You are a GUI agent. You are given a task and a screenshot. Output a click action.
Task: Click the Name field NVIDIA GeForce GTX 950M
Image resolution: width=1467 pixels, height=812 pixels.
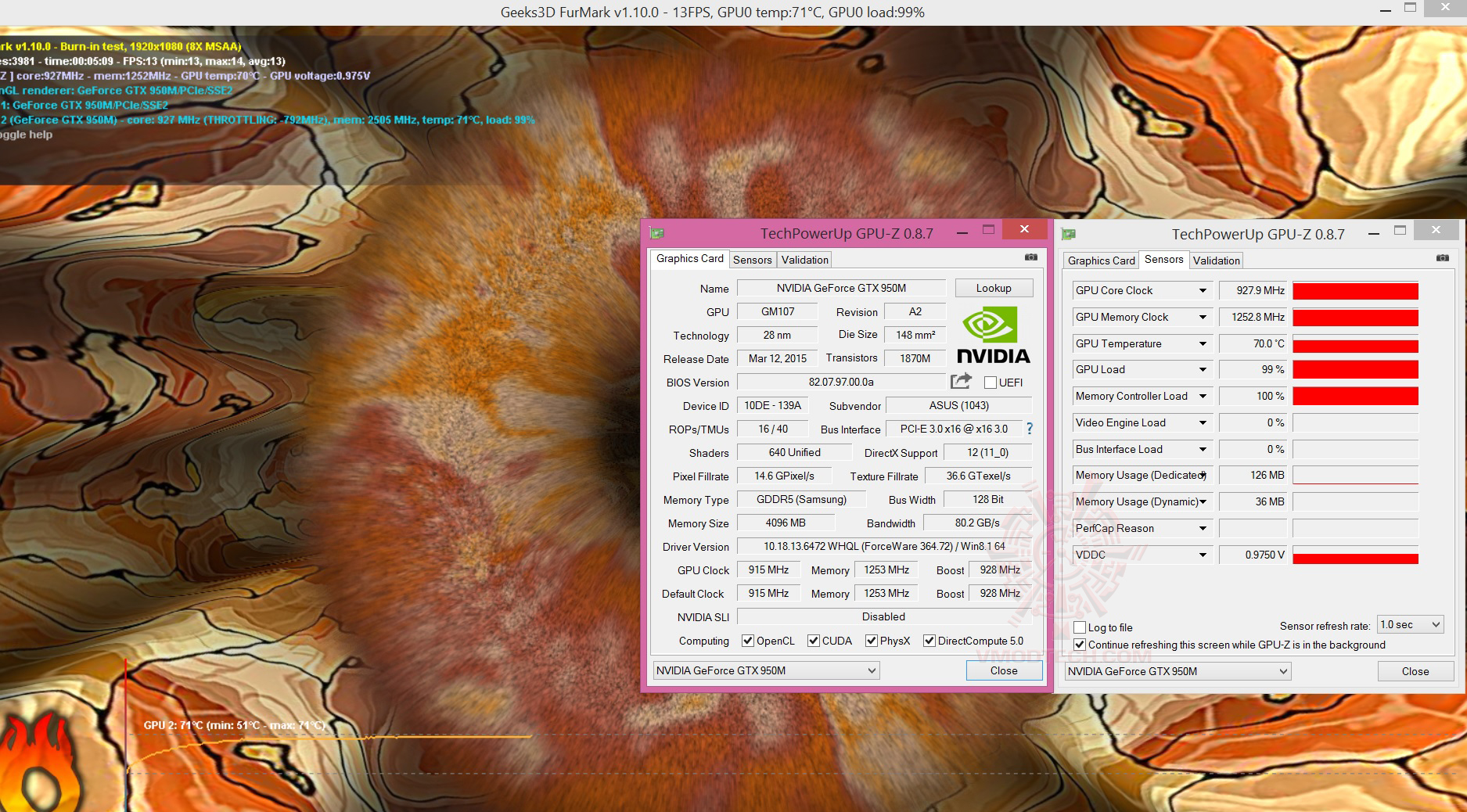coord(841,288)
